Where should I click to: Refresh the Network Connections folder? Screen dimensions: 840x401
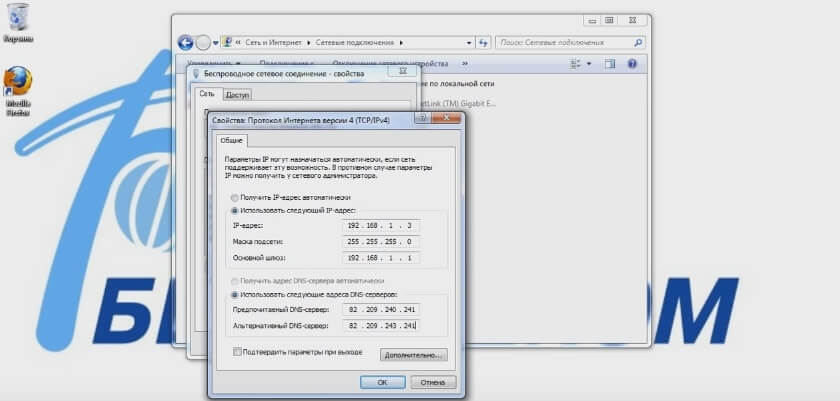point(483,42)
